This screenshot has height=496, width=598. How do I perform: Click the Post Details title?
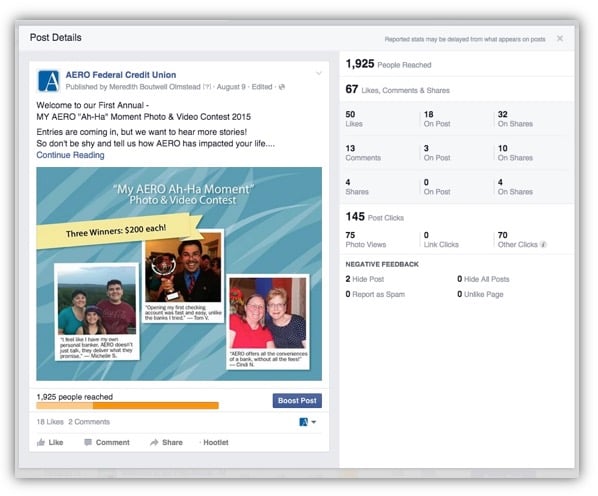click(x=56, y=37)
